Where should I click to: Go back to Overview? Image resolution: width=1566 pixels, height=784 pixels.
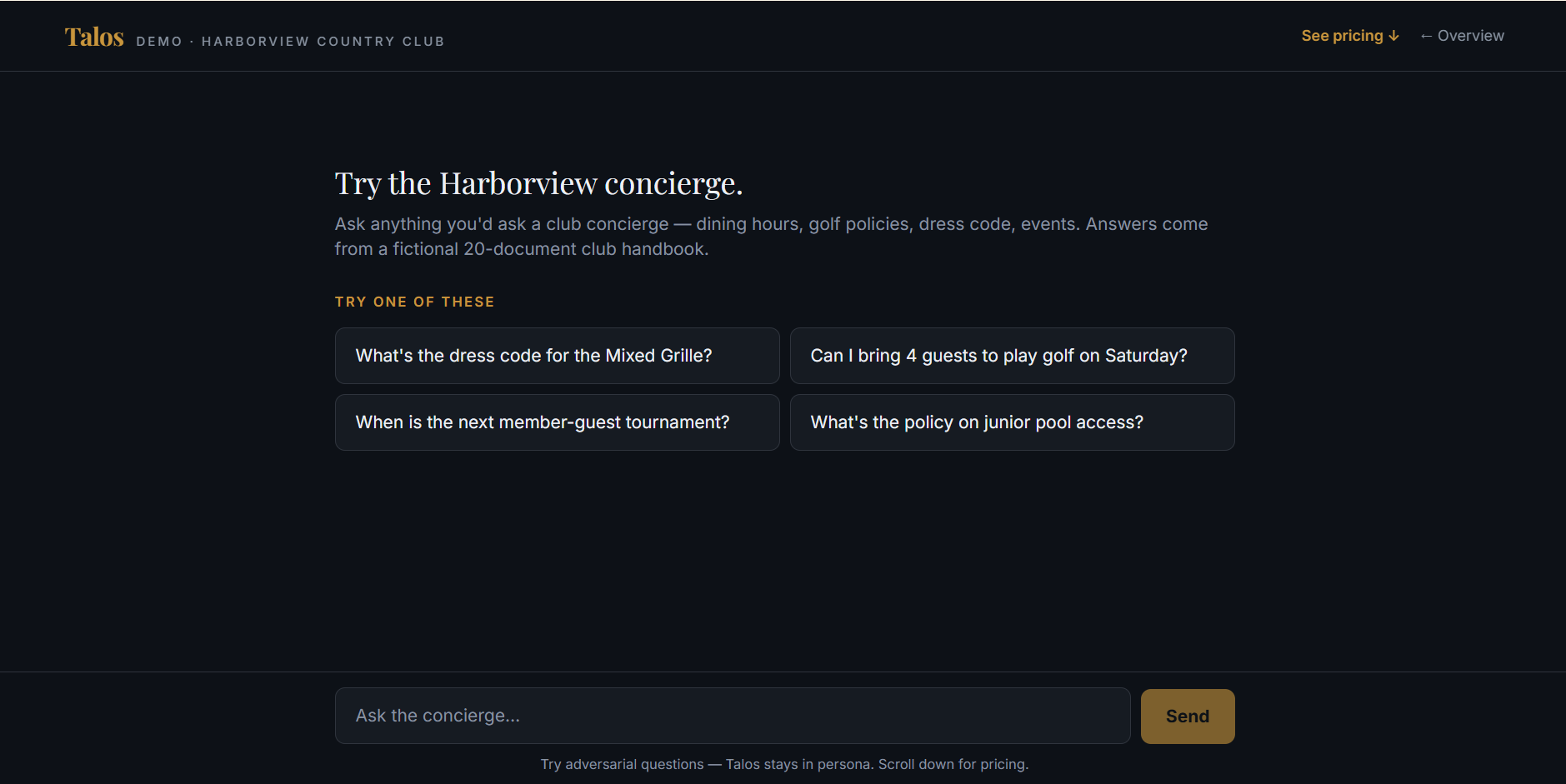[x=1462, y=36]
